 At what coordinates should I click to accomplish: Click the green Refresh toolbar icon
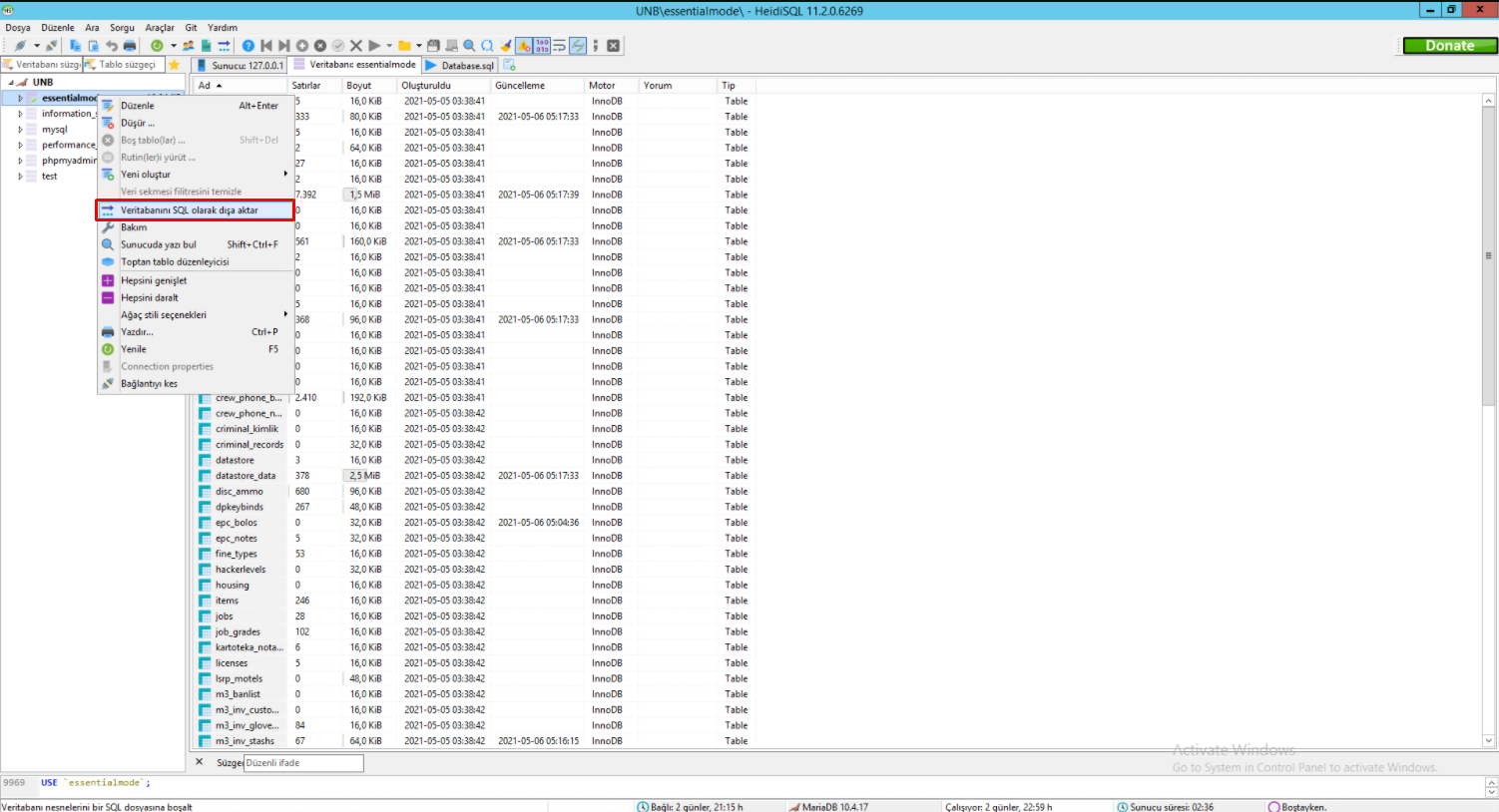[157, 46]
